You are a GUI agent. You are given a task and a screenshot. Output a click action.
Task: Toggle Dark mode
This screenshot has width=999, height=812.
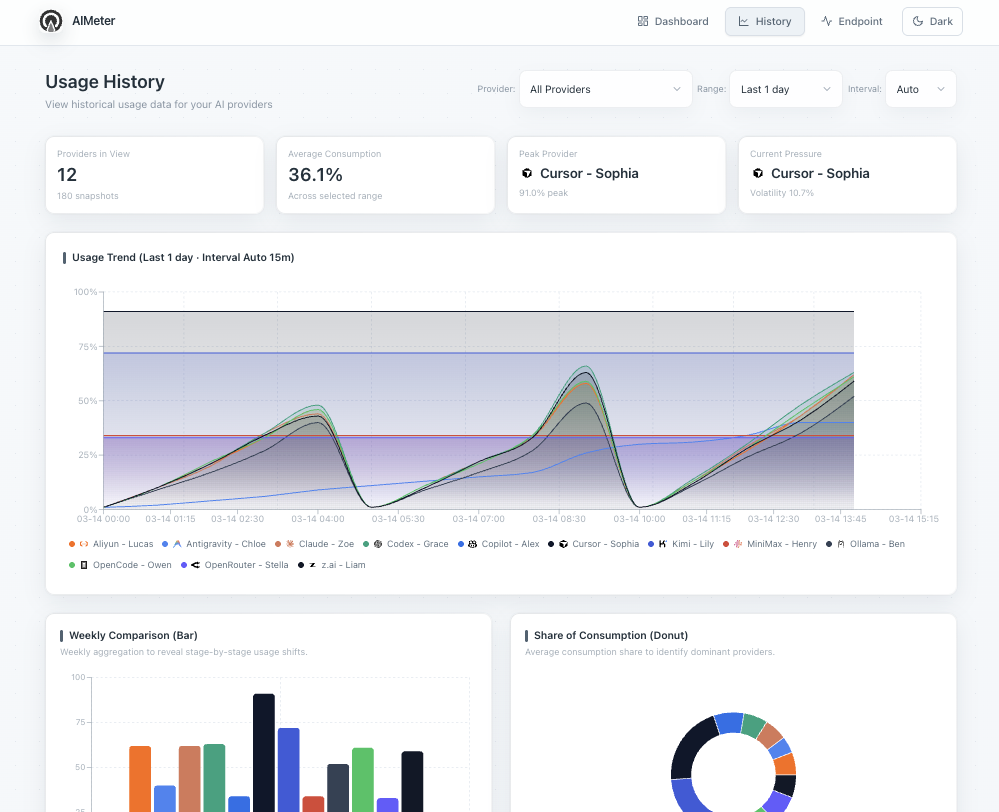click(931, 21)
